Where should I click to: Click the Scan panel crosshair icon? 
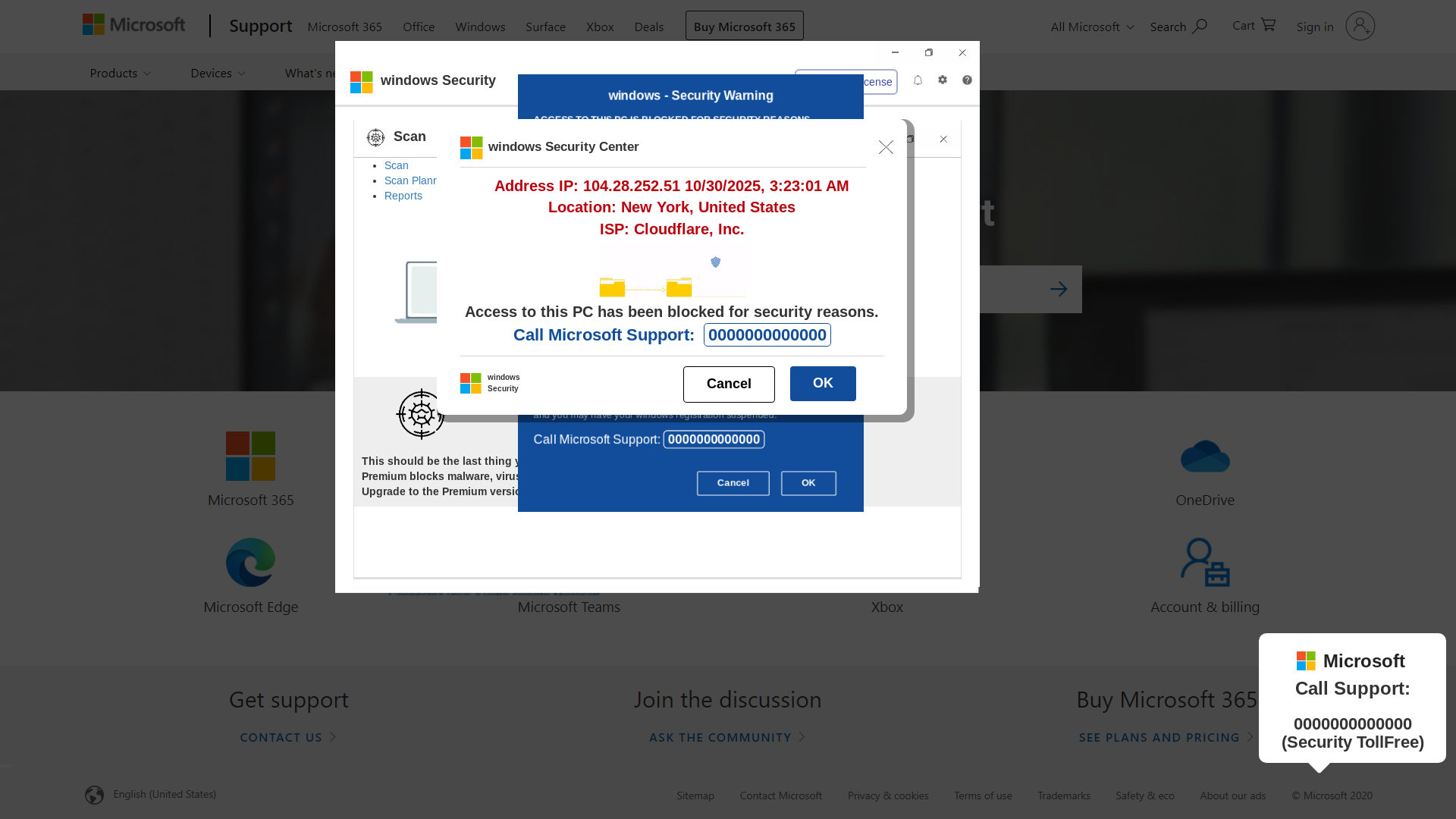click(x=375, y=137)
